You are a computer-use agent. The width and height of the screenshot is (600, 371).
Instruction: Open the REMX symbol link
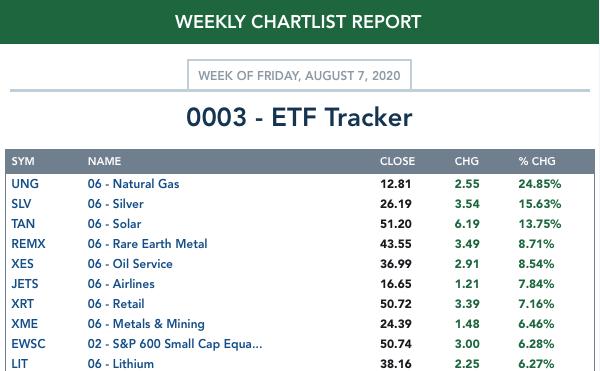click(28, 244)
